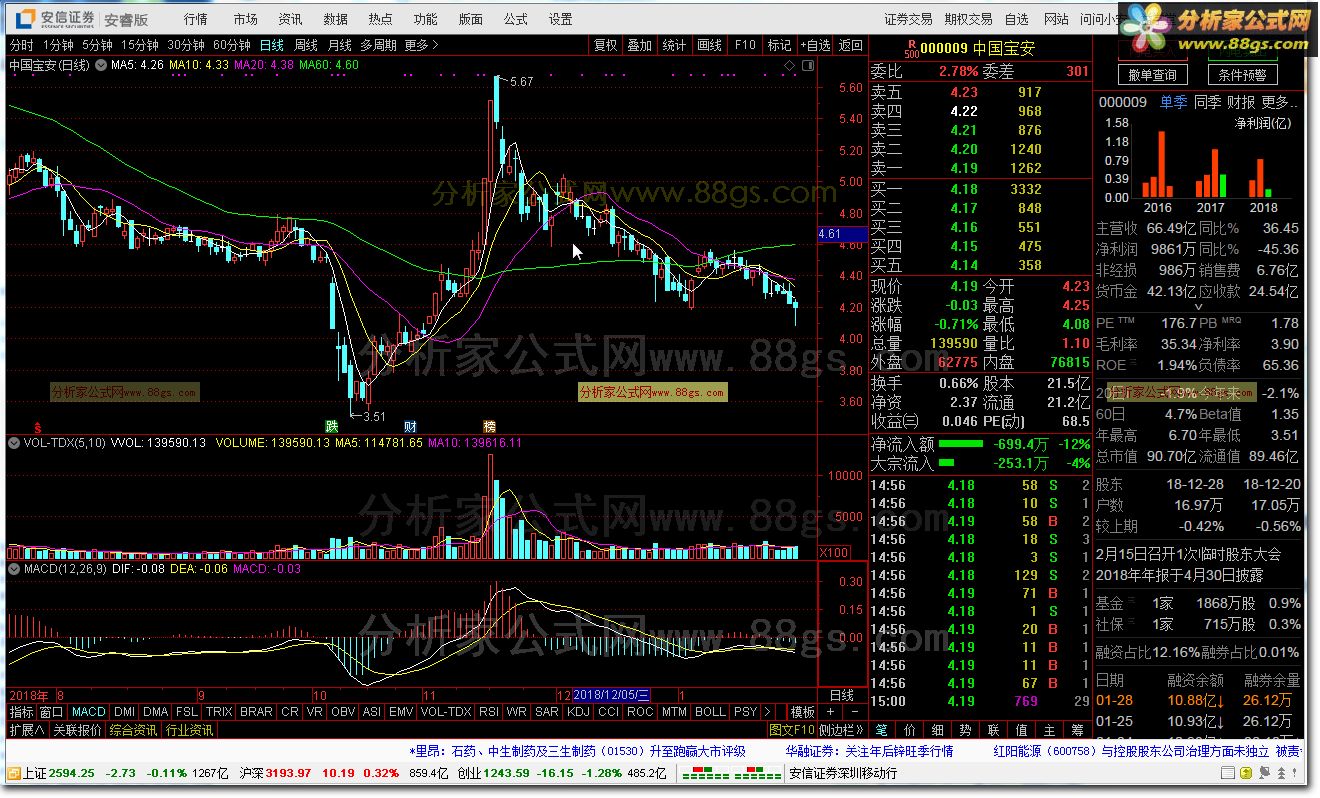Click +自选 to add to watchlist
The height and width of the screenshot is (798, 1320).
click(815, 45)
